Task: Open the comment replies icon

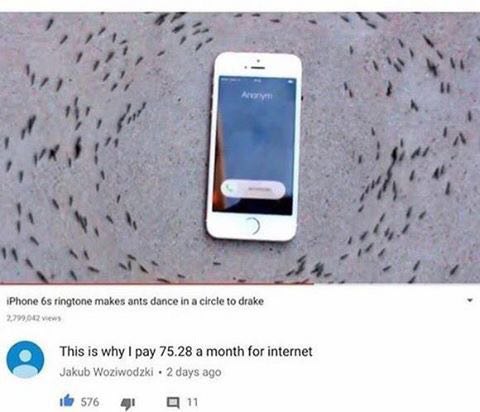Action: [x=173, y=403]
